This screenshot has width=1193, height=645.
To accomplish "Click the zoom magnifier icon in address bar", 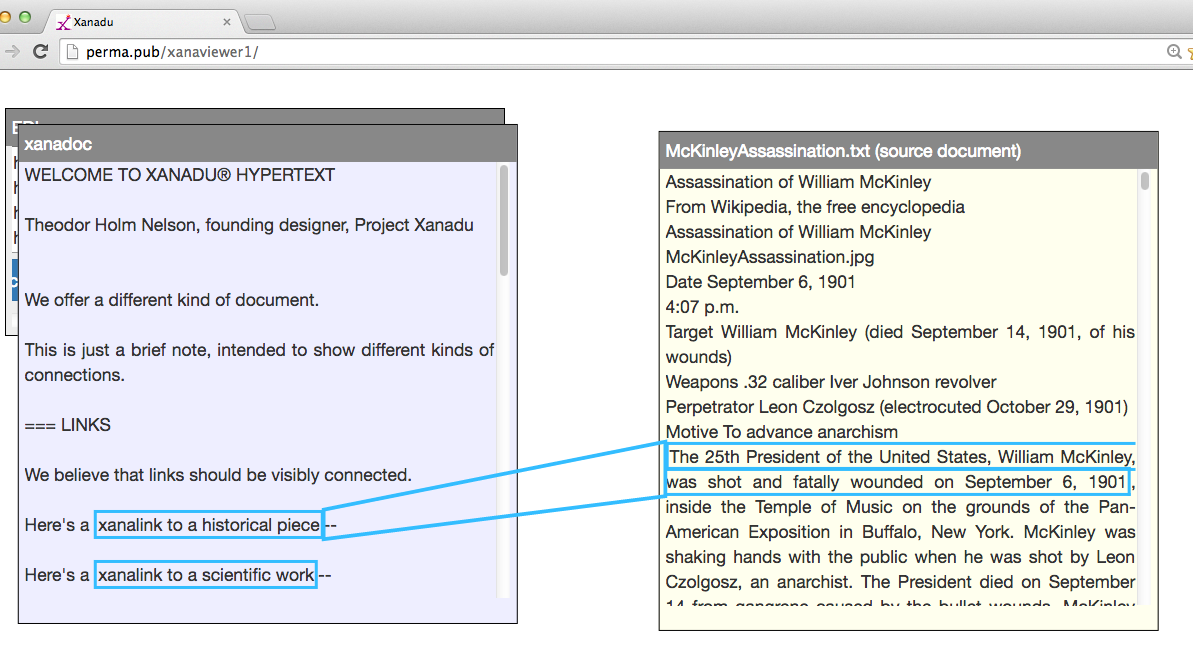I will pos(1174,52).
